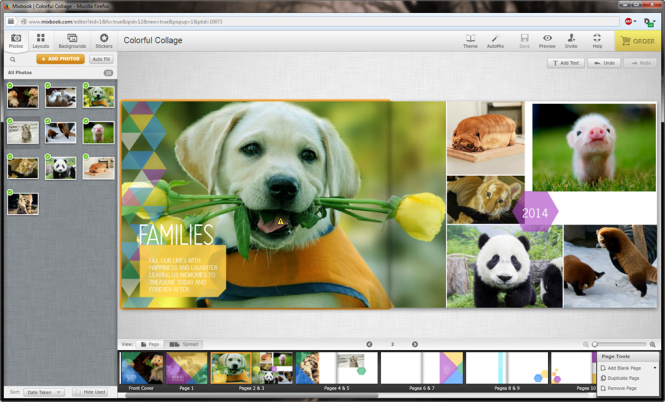Viewport: 665px width, 402px height.
Task: Click the search magnifier in Photos panel
Action: click(13, 59)
